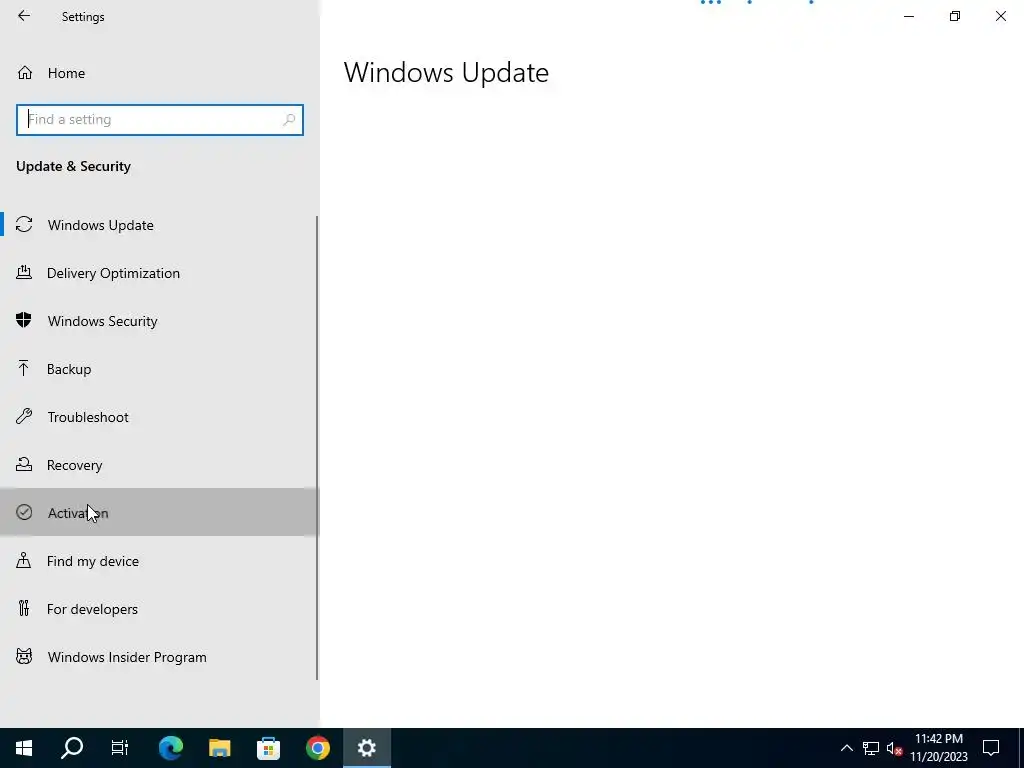Launch Google Chrome from taskbar
1024x768 pixels.
[318, 748]
